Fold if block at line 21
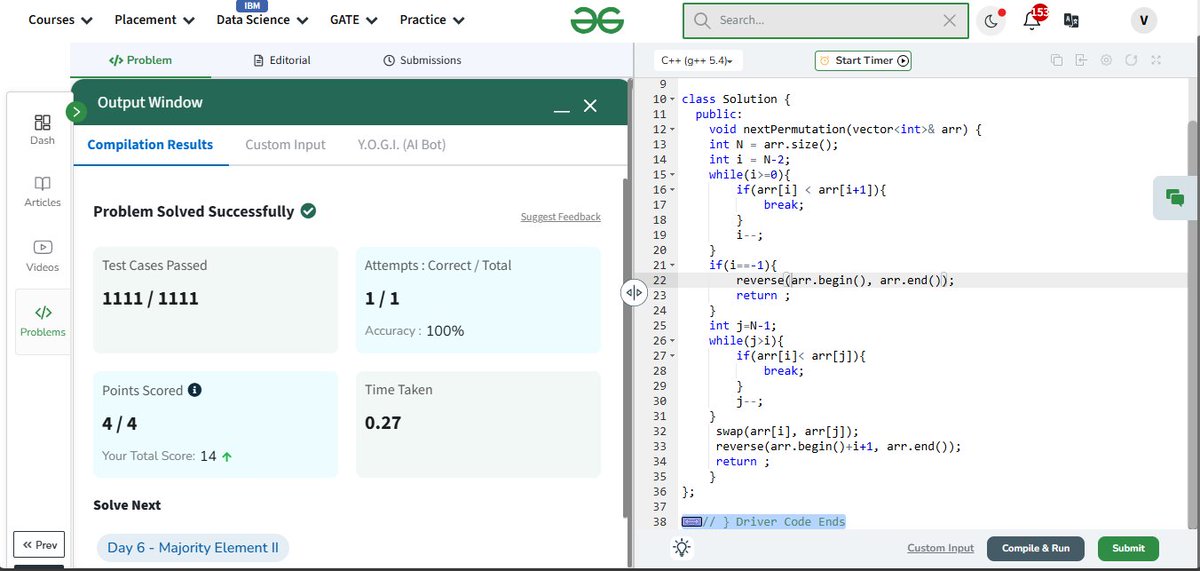This screenshot has height=571, width=1200. (672, 265)
